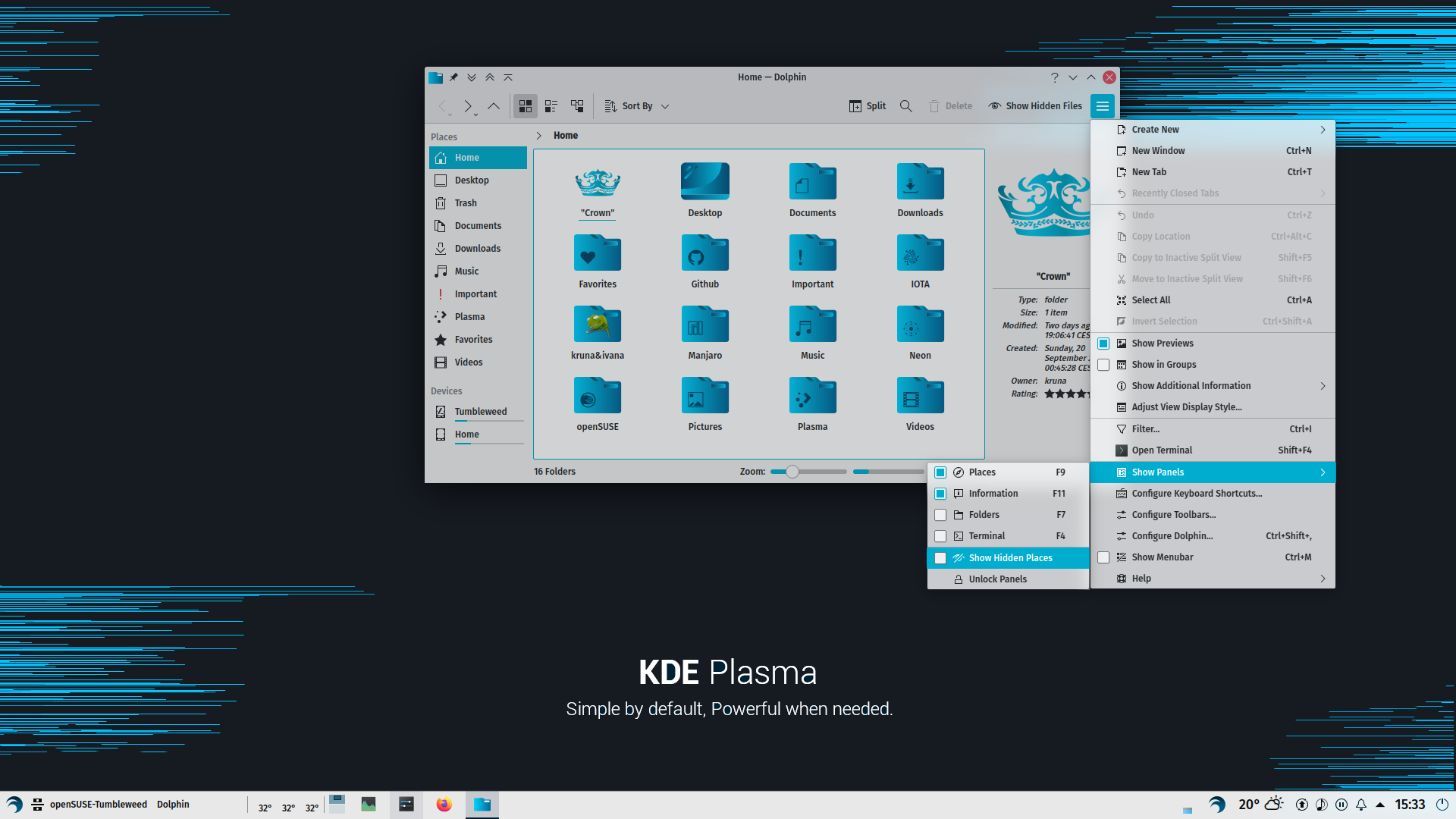Choose New Tab menu entry

tap(1213, 172)
